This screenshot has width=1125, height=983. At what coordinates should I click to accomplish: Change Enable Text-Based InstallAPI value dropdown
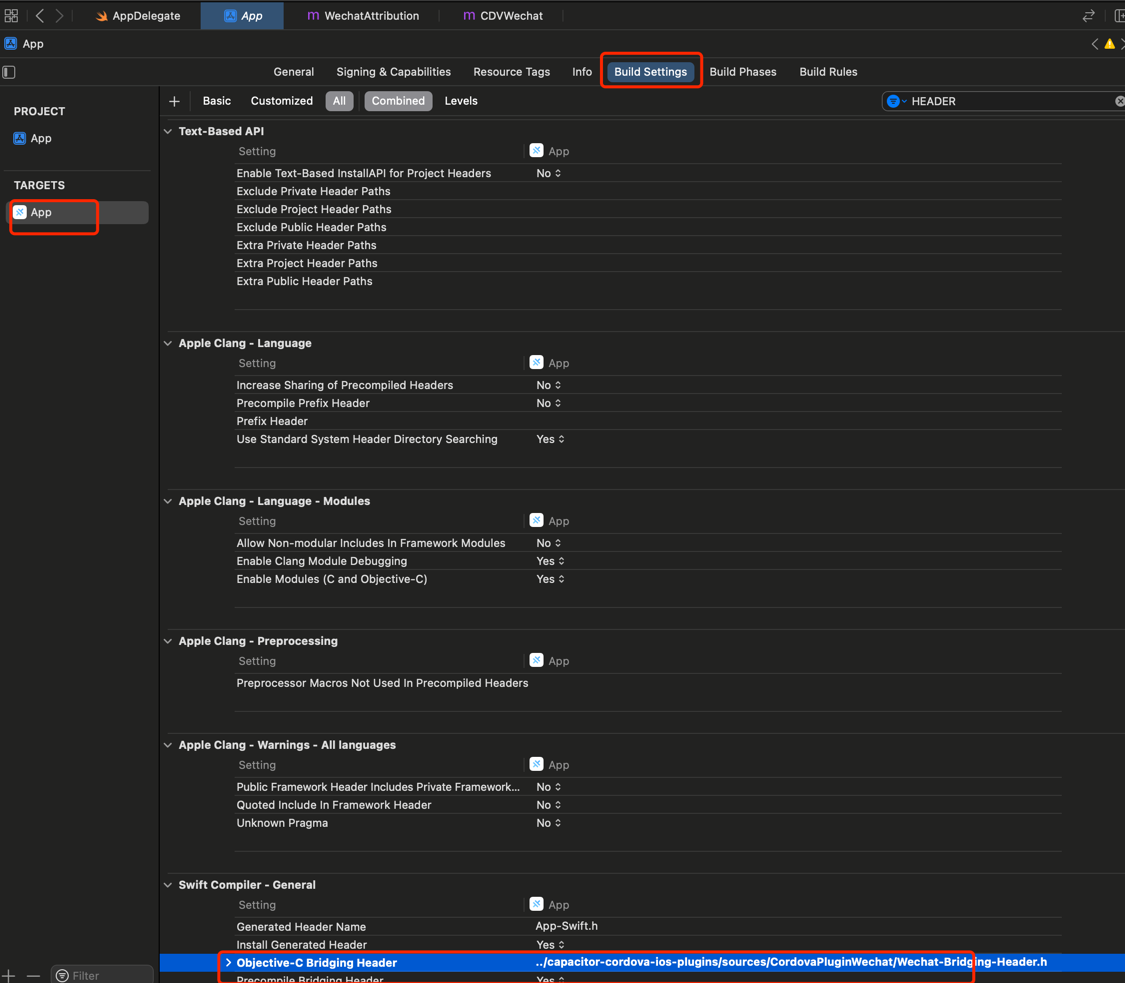[x=549, y=174]
